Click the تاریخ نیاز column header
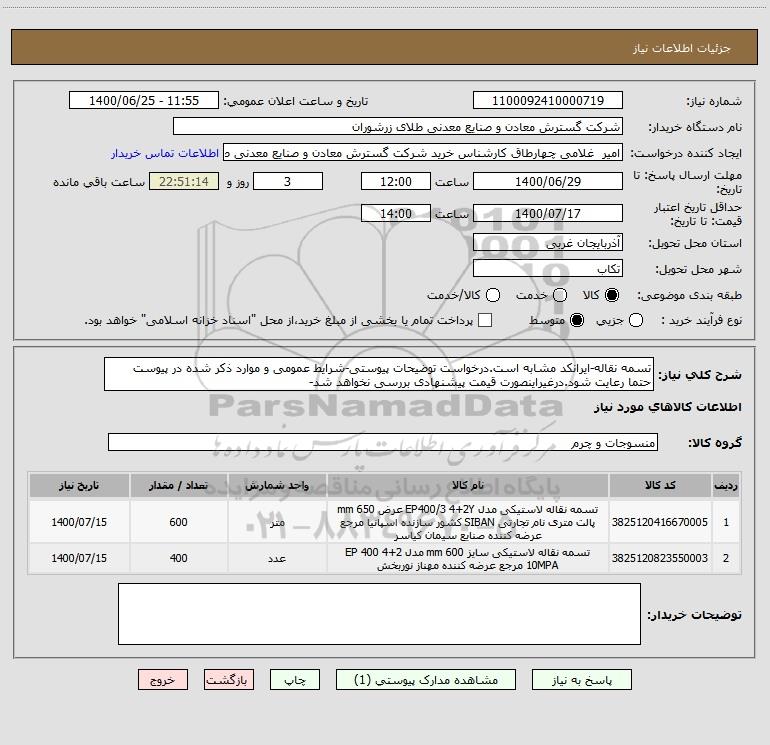Viewport: 770px width, 745px height. click(x=79, y=485)
